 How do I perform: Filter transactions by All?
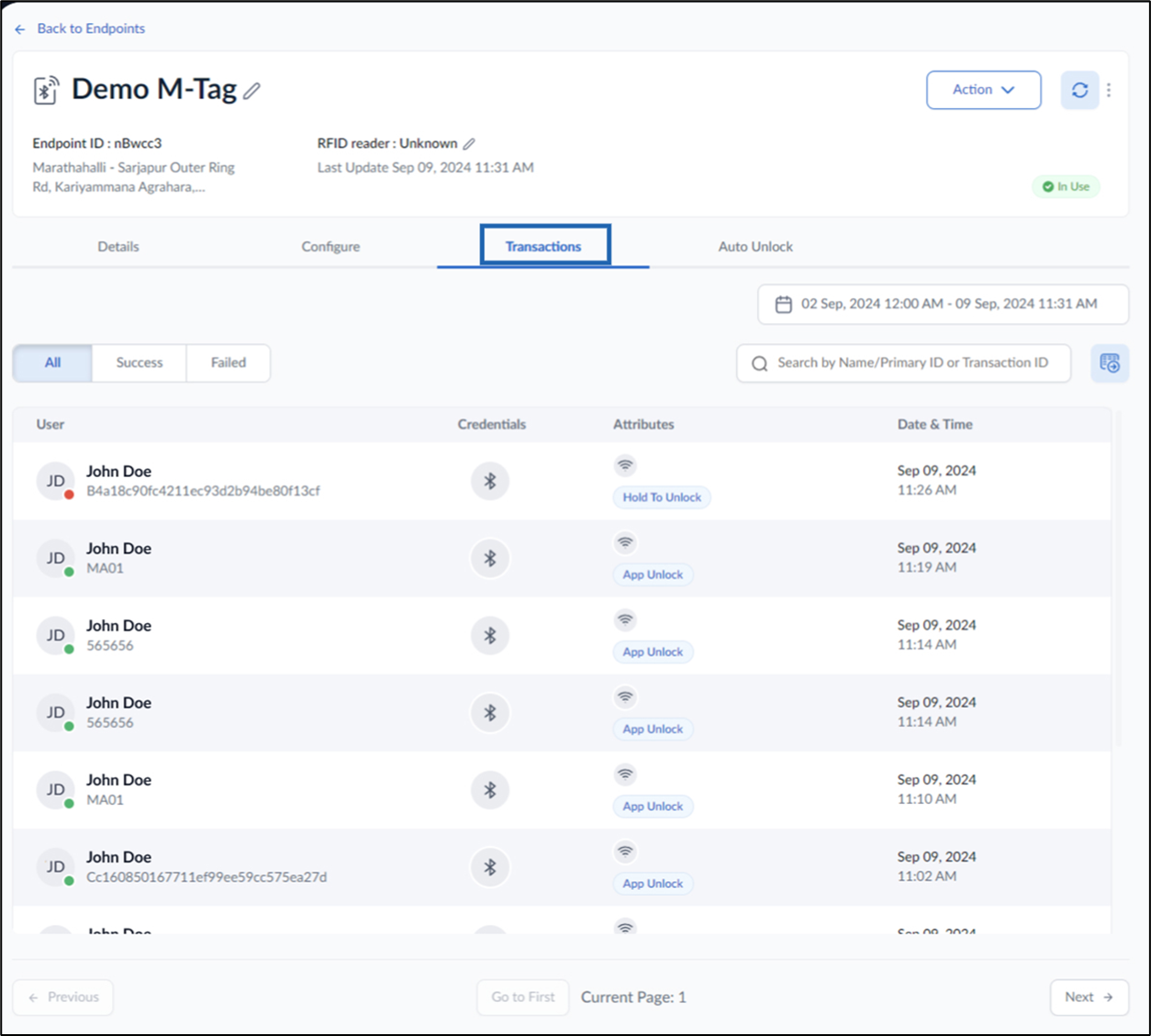click(x=52, y=363)
